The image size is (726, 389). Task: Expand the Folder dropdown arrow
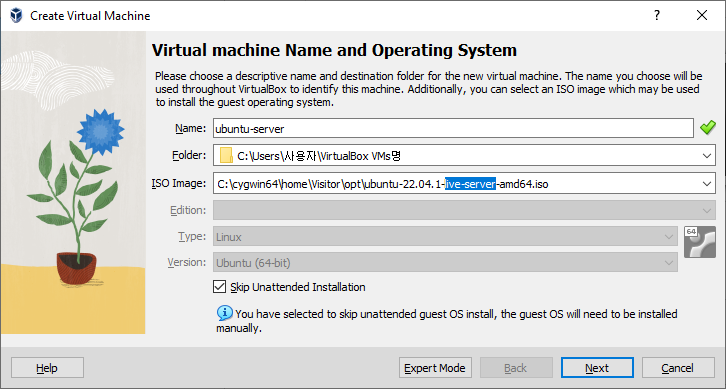point(707,156)
